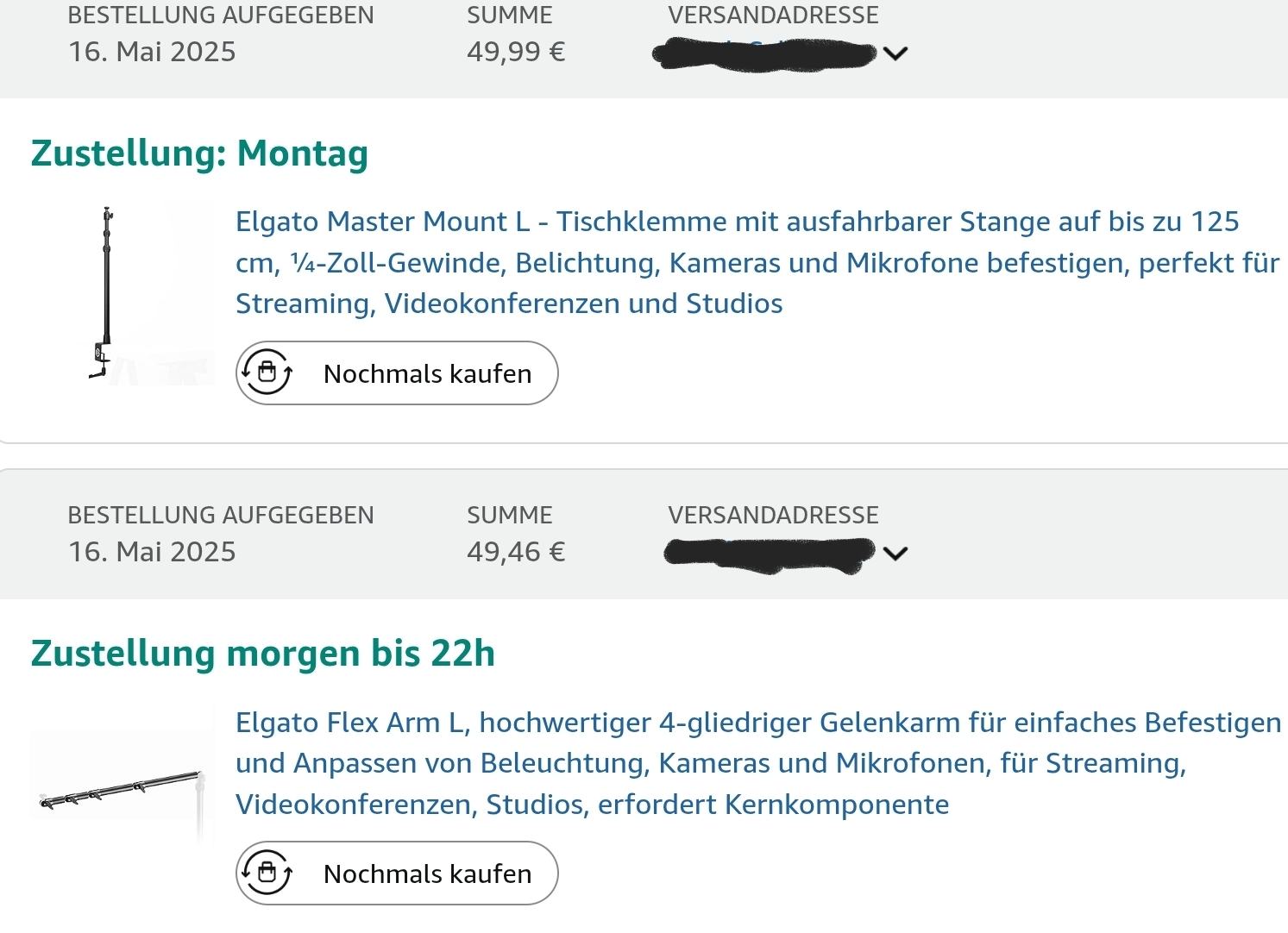This screenshot has height=933, width=1288.
Task: Click the "Zustellung: Montag" delivery status
Action: point(199,153)
